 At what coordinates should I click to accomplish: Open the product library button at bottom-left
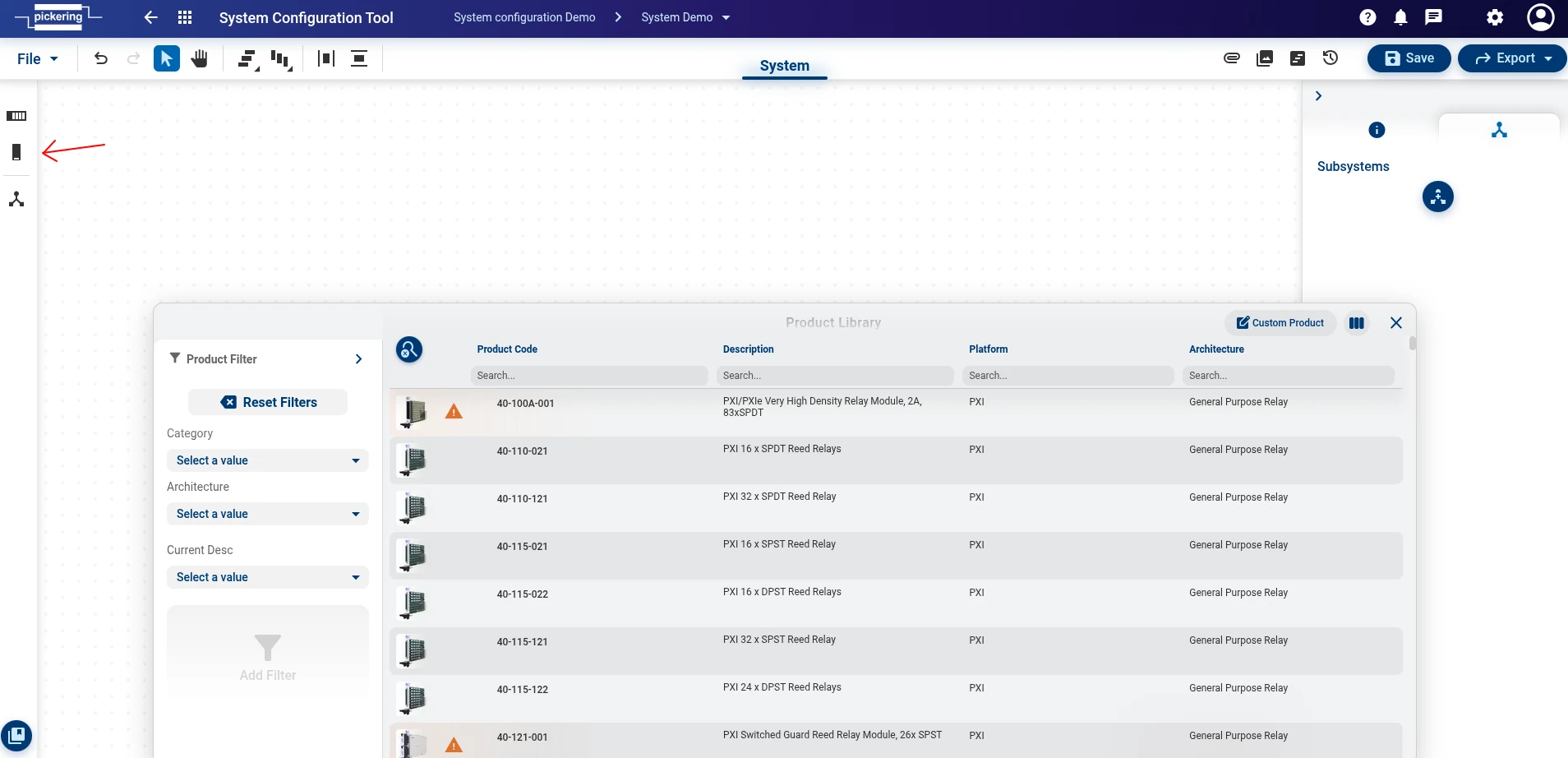tap(16, 735)
